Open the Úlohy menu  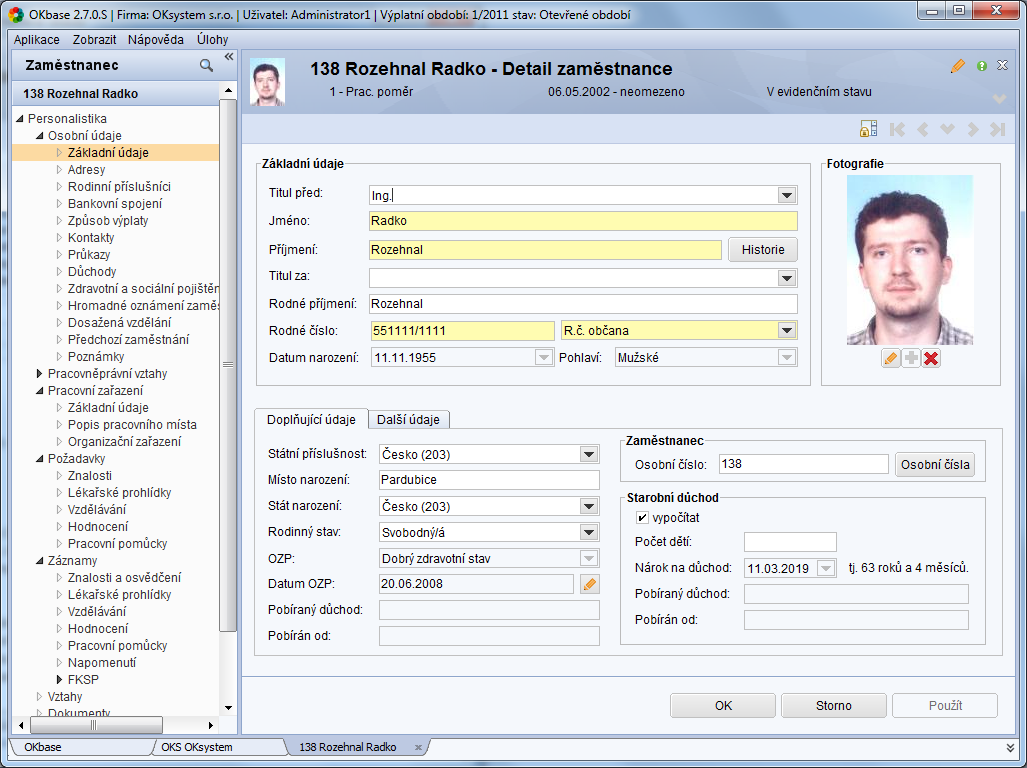(x=213, y=39)
